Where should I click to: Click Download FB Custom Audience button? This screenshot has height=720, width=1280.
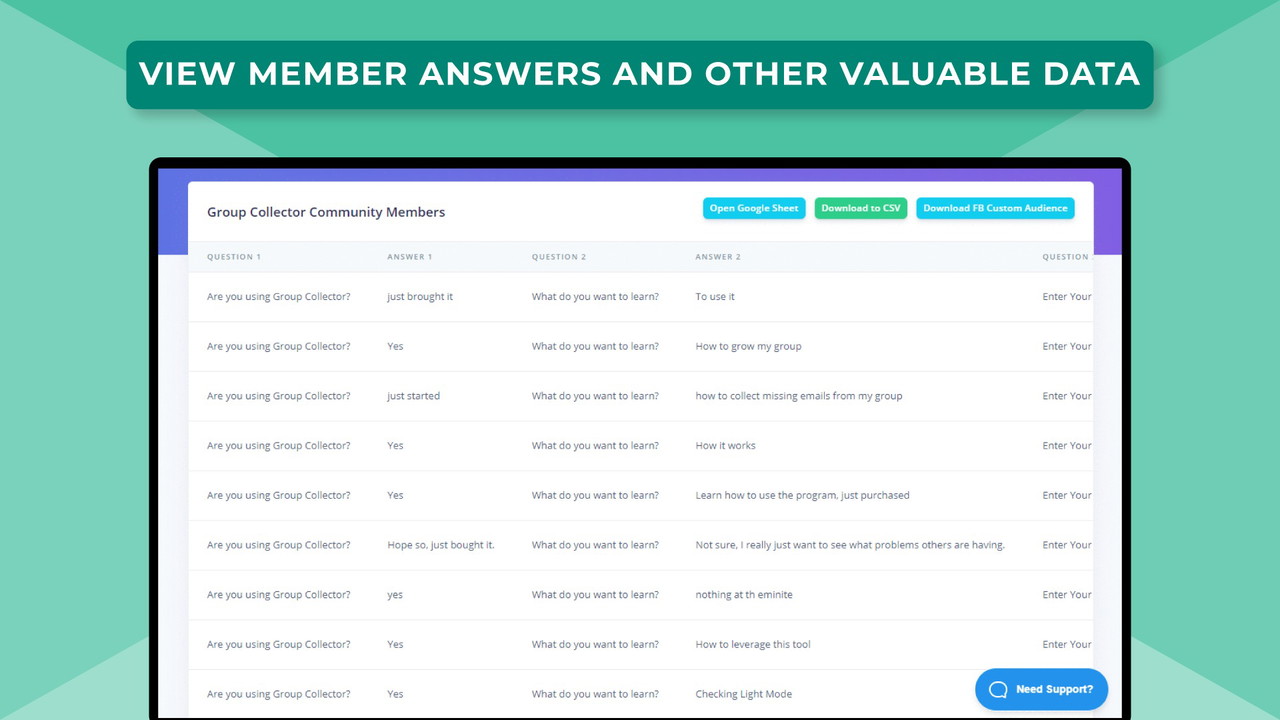click(995, 208)
